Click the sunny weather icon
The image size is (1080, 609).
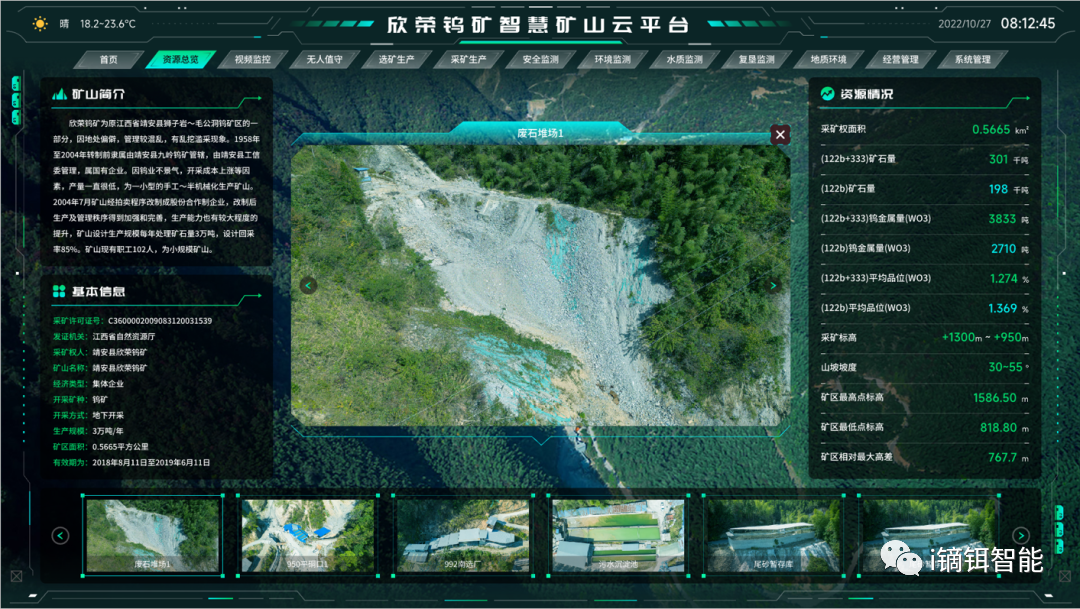(40, 23)
